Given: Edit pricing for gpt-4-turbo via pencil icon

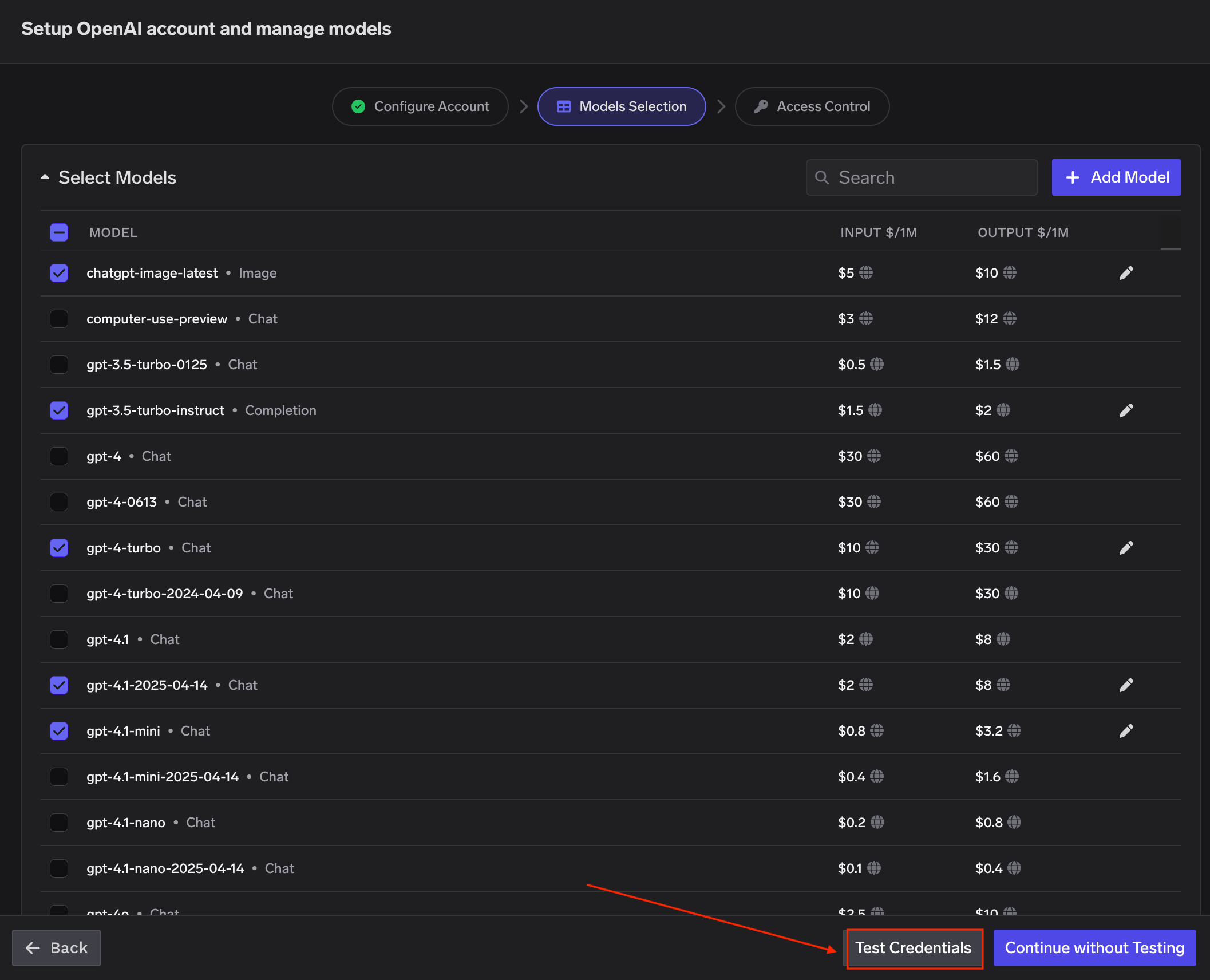Looking at the screenshot, I should [1126, 548].
